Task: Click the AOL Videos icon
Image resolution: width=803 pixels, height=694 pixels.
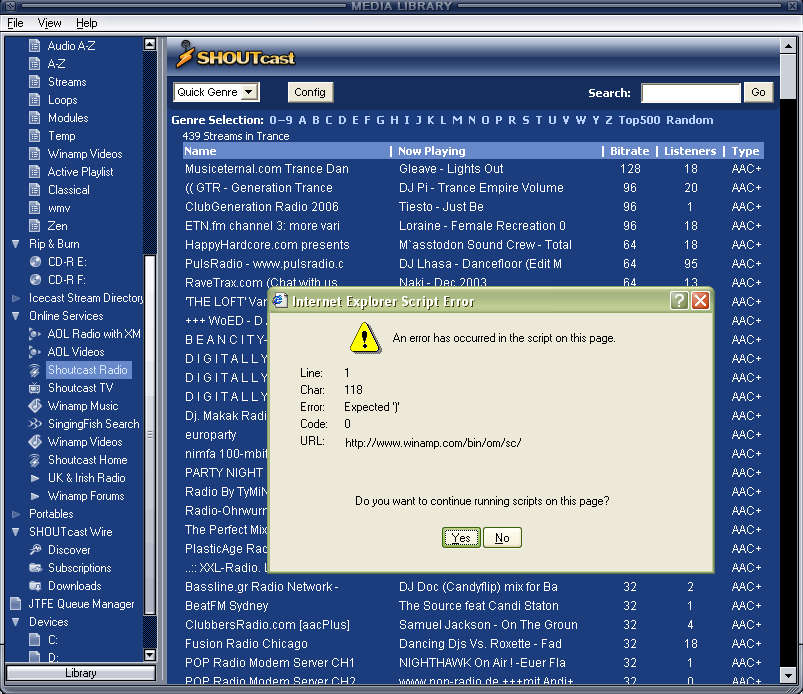Action: coord(35,352)
